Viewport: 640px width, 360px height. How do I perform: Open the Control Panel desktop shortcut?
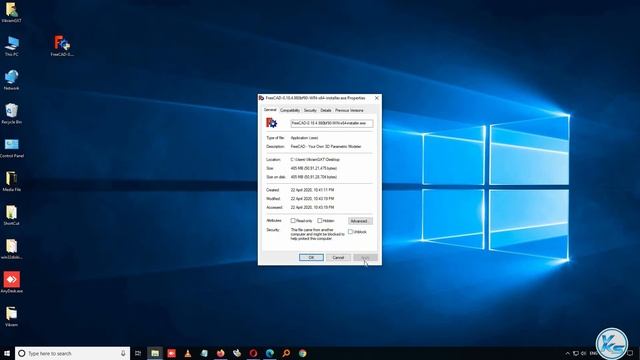point(11,148)
